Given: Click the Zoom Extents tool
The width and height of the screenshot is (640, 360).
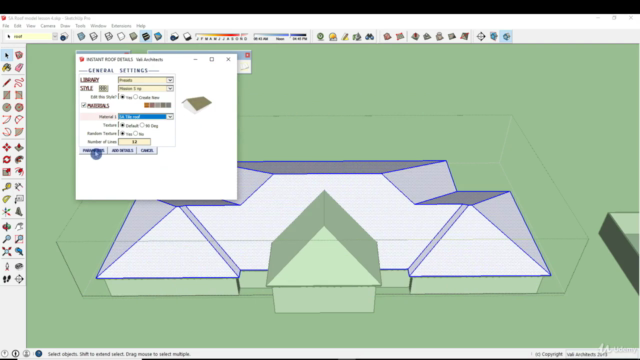Looking at the screenshot, I should [7, 251].
